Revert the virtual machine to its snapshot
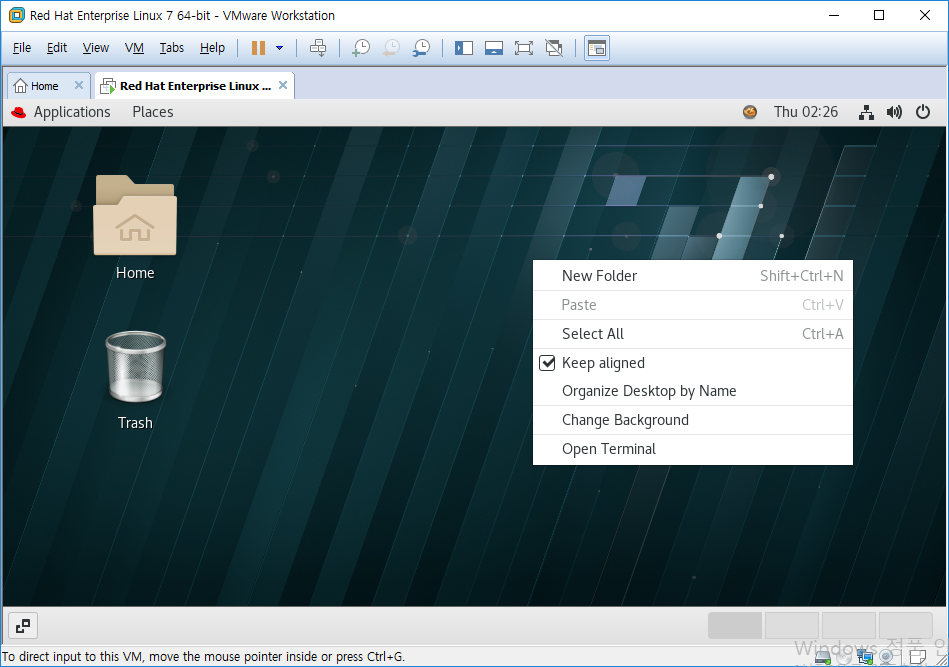 point(391,48)
